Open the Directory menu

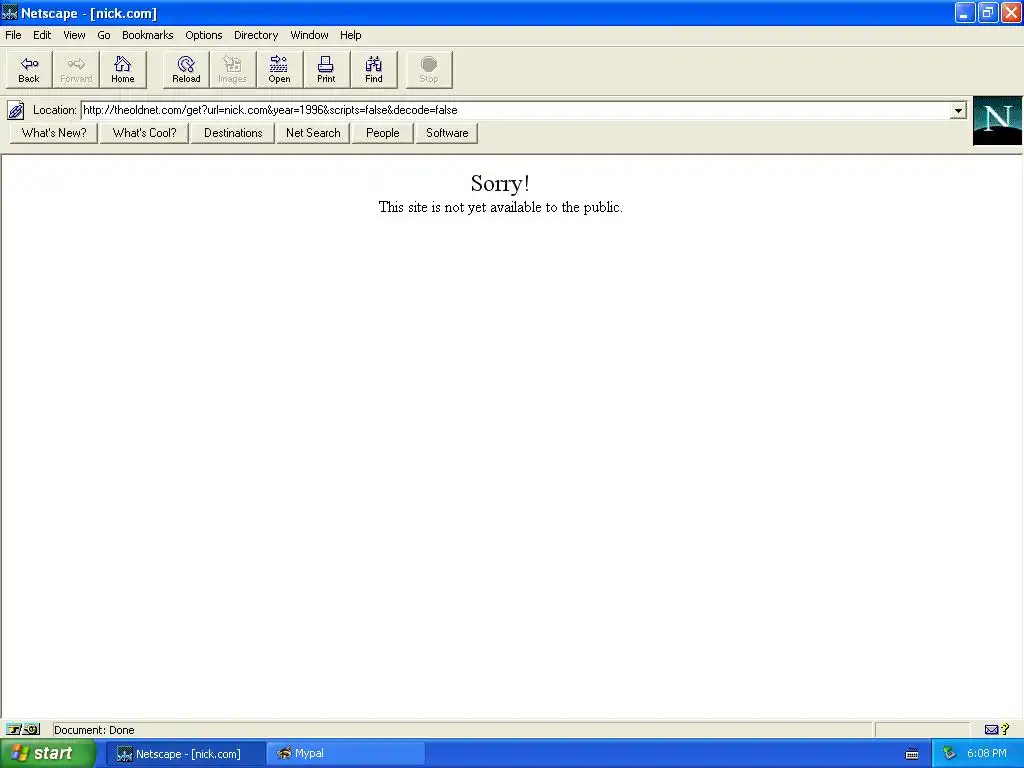click(x=256, y=35)
